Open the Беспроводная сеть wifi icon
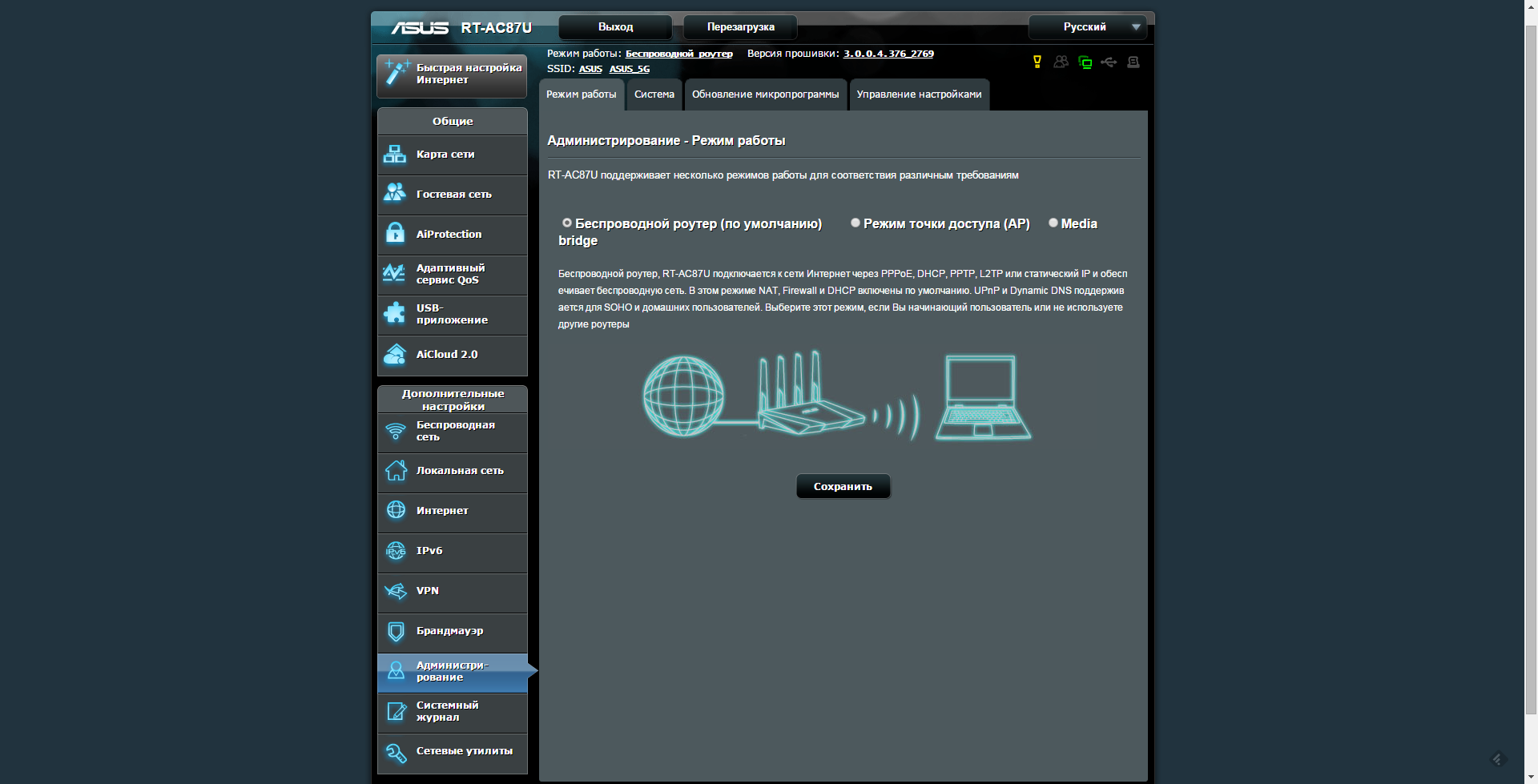Image resolution: width=1538 pixels, height=784 pixels. [396, 431]
